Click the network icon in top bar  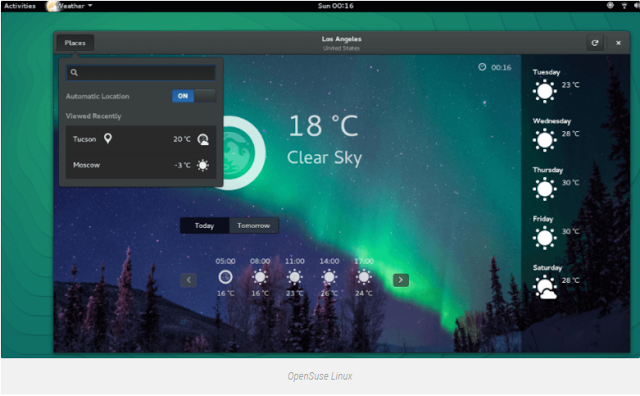coord(624,6)
